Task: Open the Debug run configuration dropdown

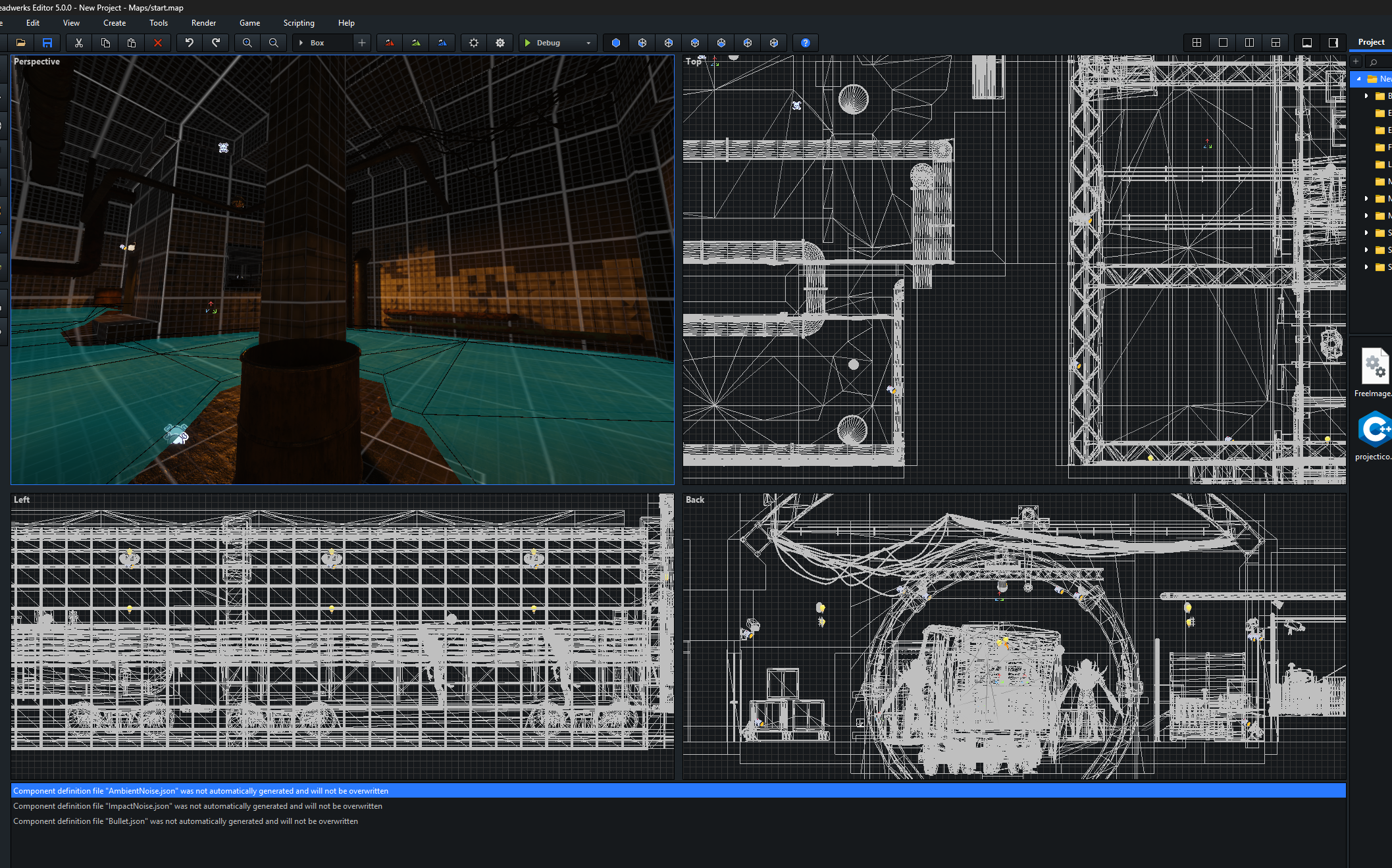Action: 588,43
